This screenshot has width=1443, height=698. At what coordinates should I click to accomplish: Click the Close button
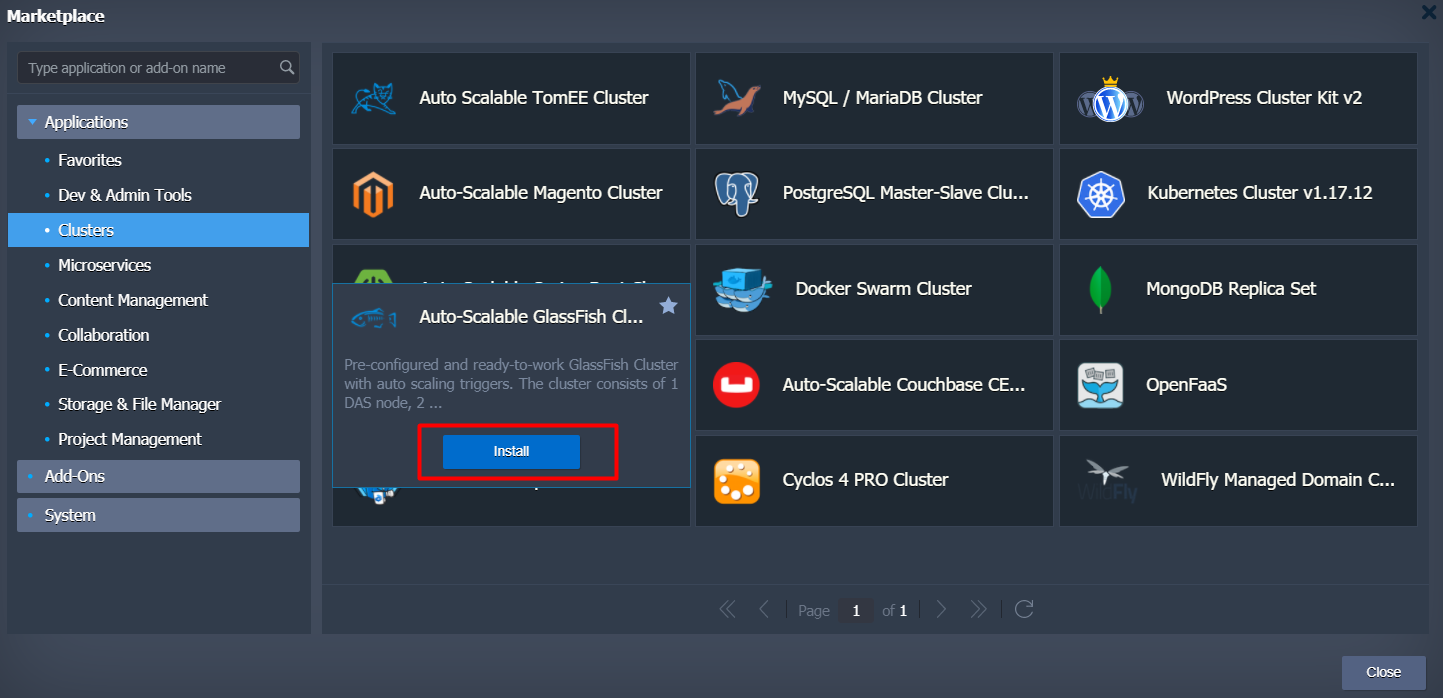tap(1383, 672)
